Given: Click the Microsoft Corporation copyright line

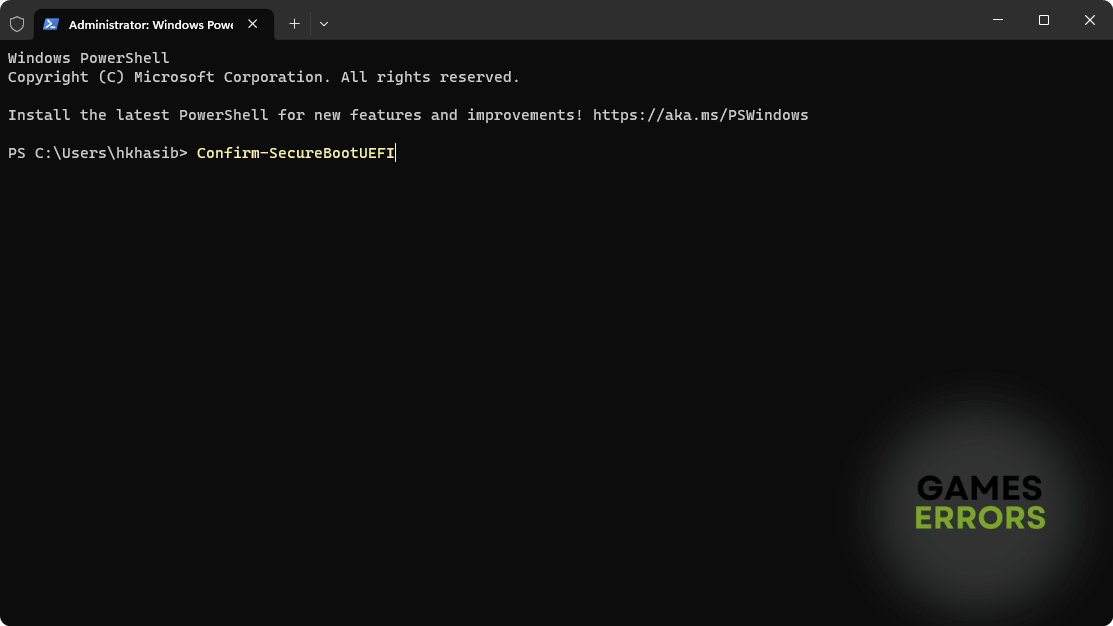Looking at the screenshot, I should click(263, 77).
